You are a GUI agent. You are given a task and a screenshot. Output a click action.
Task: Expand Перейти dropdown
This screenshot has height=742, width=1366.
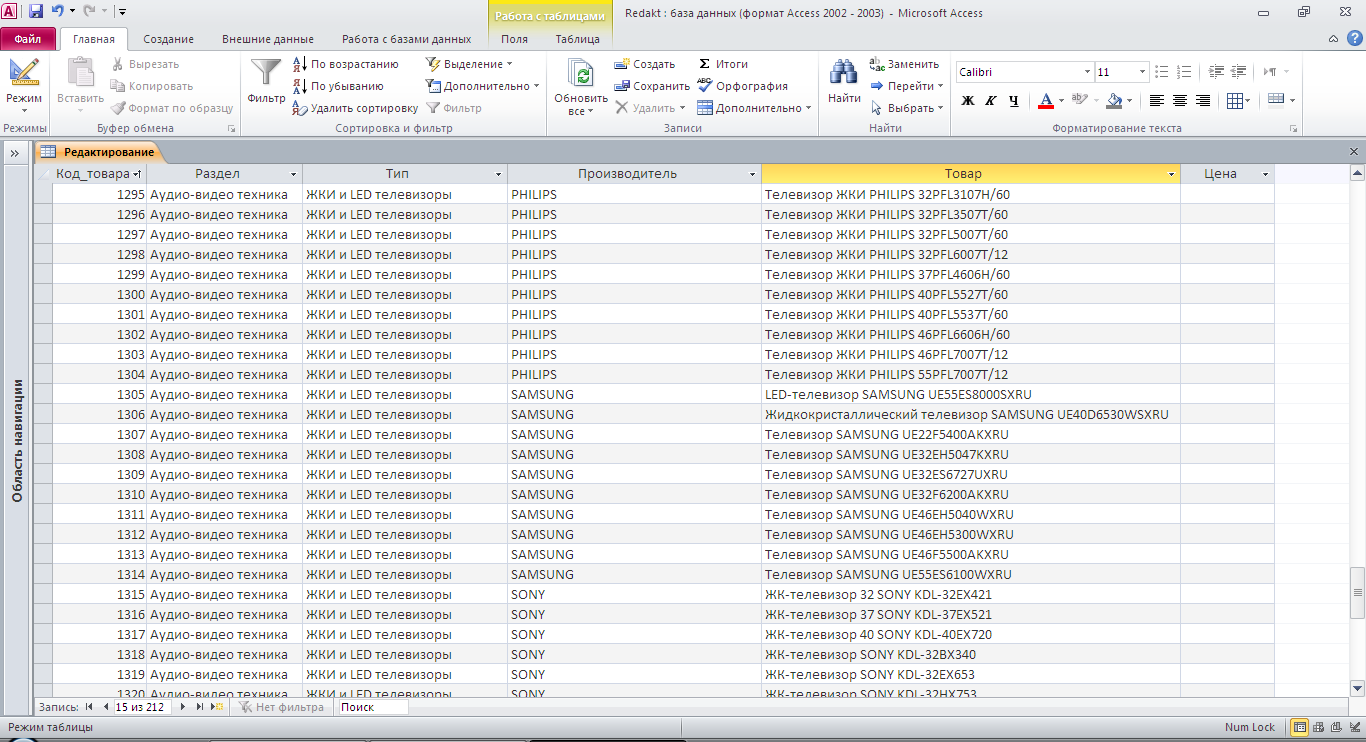click(x=907, y=86)
